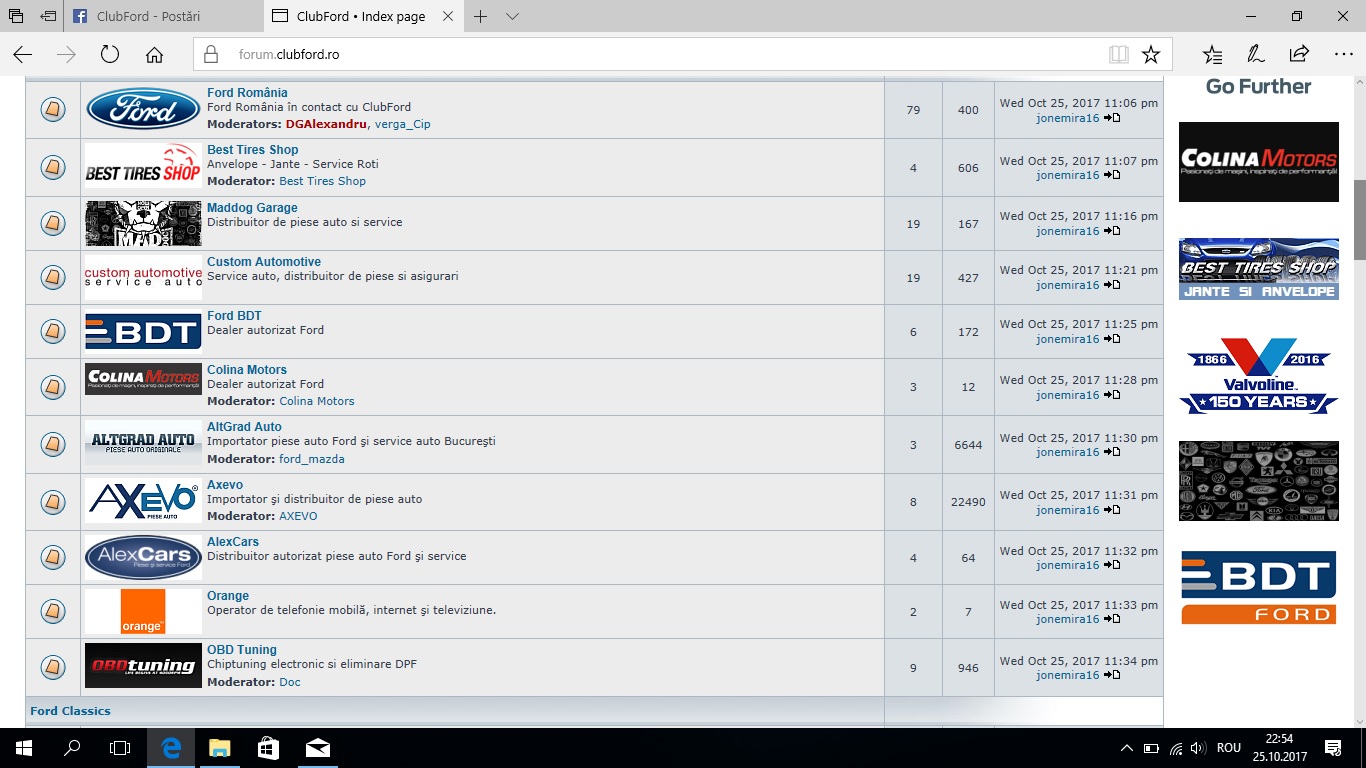Open File Explorer from the taskbar
The image size is (1366, 768).
click(x=219, y=748)
